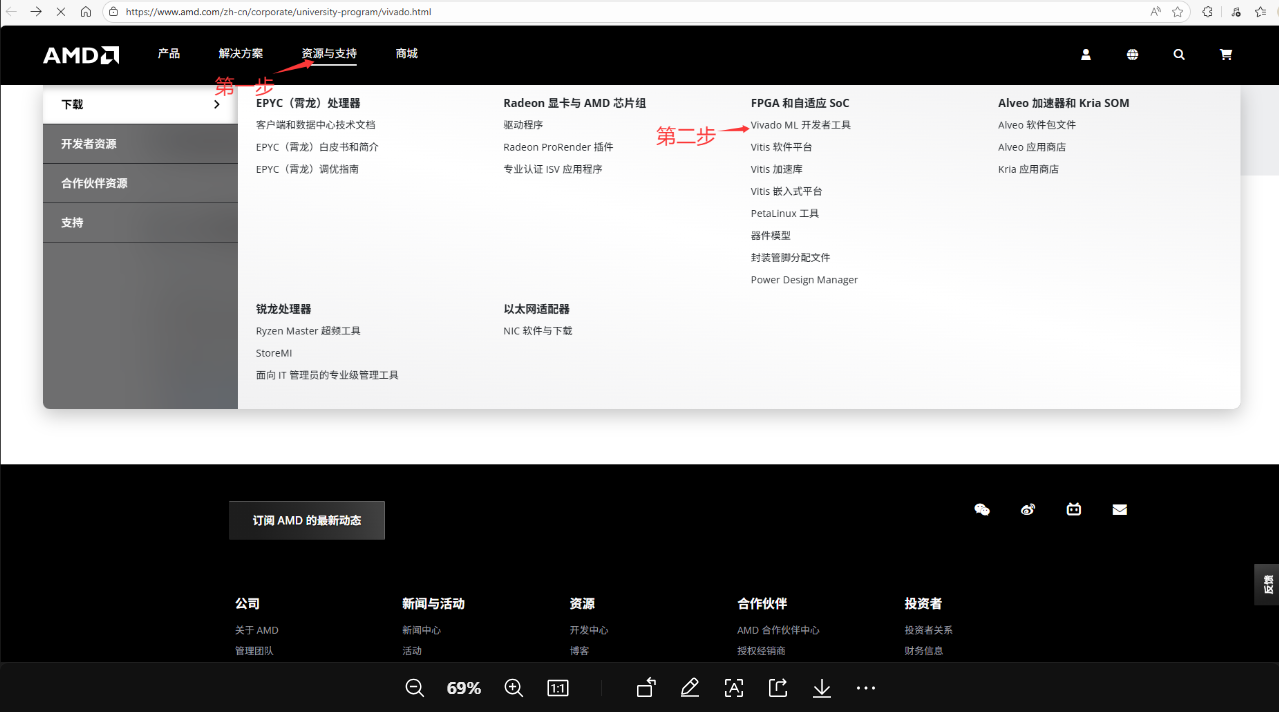Stop page loading with X icon
1279x712 pixels.
pyautogui.click(x=62, y=12)
